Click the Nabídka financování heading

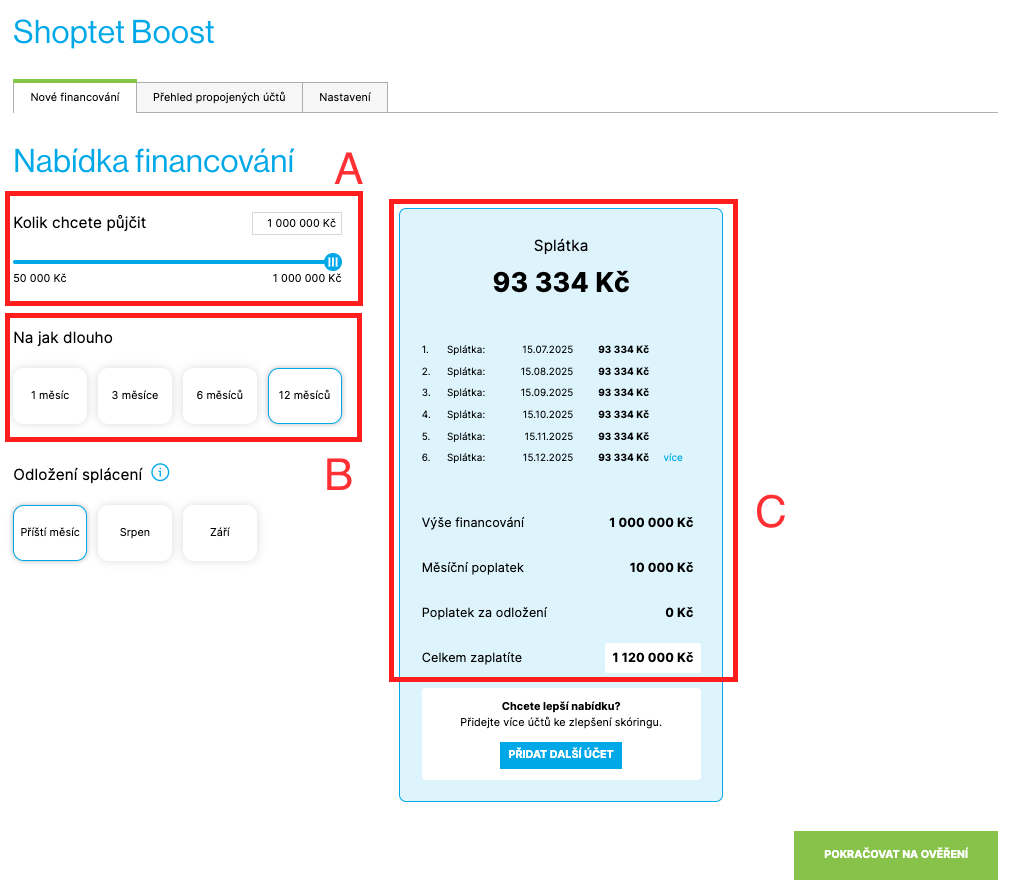tap(154, 161)
